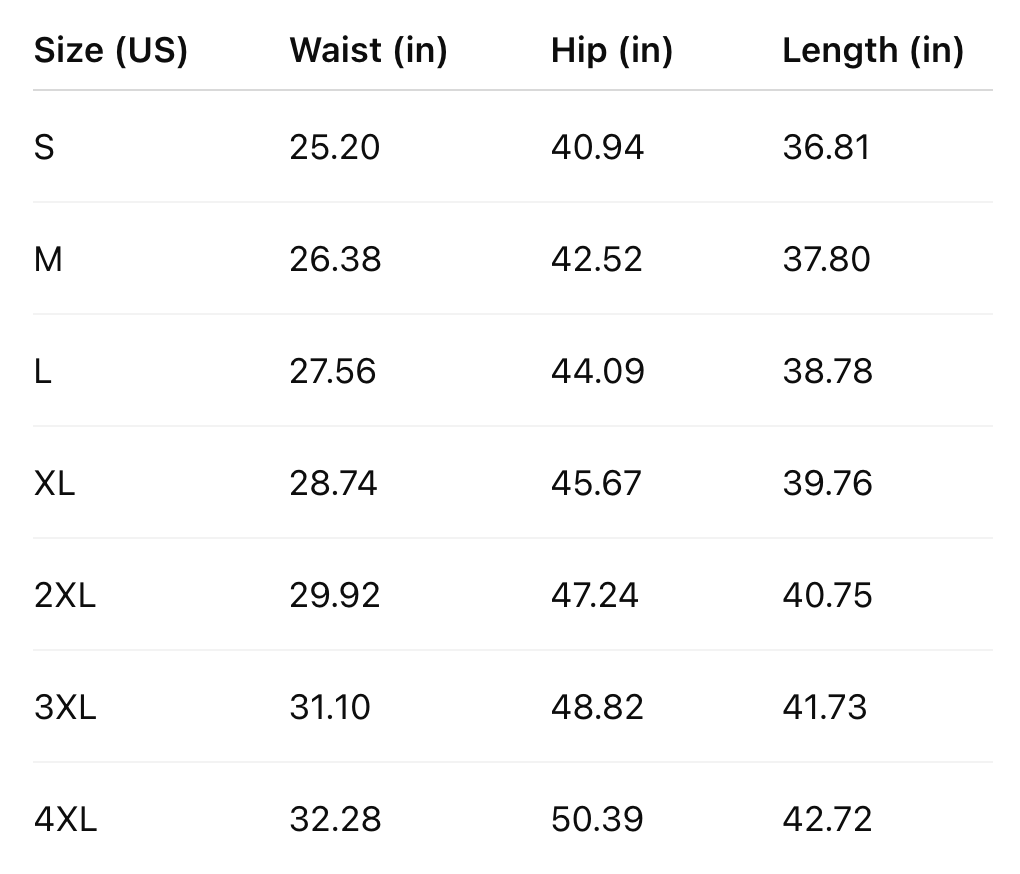1020x874 pixels.
Task: Click hip value 47.24 for size 2XL
Action: 594,596
